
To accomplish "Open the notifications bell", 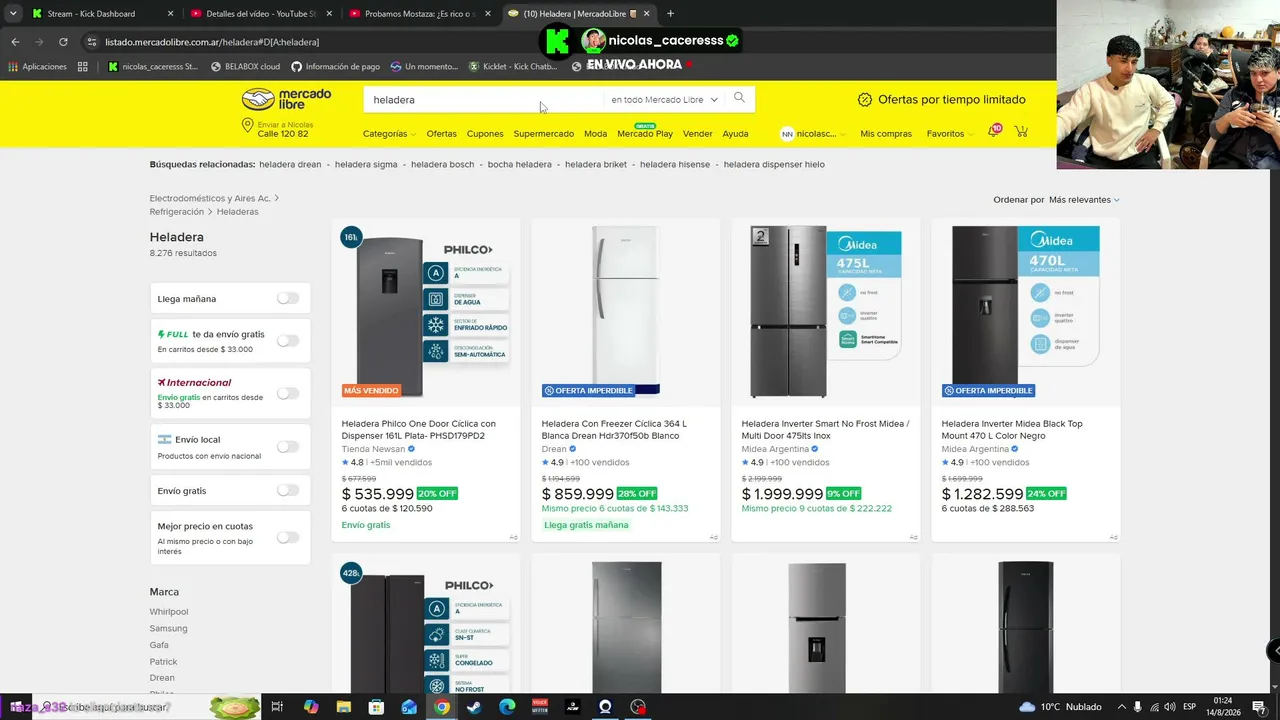I will (x=993, y=132).
